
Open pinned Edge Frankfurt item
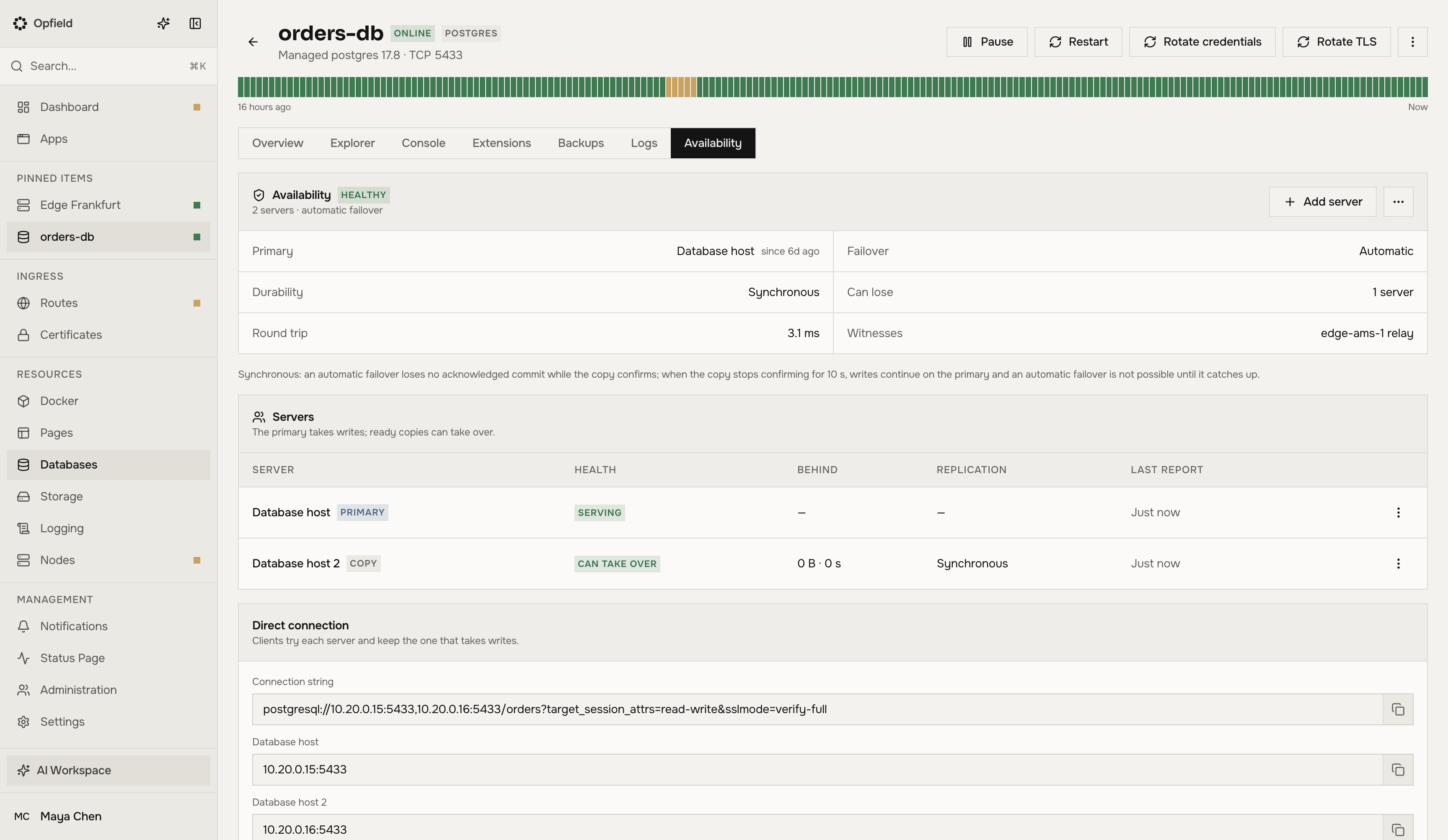109,205
